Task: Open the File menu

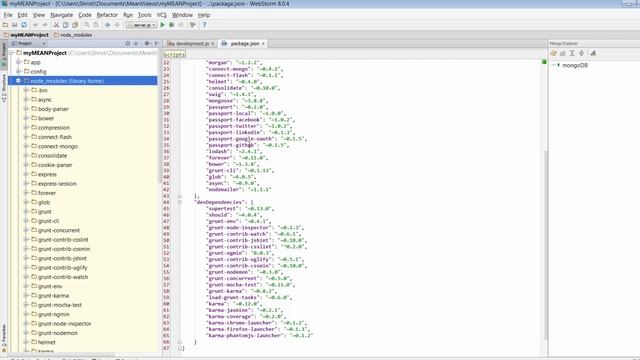Action: coord(8,15)
